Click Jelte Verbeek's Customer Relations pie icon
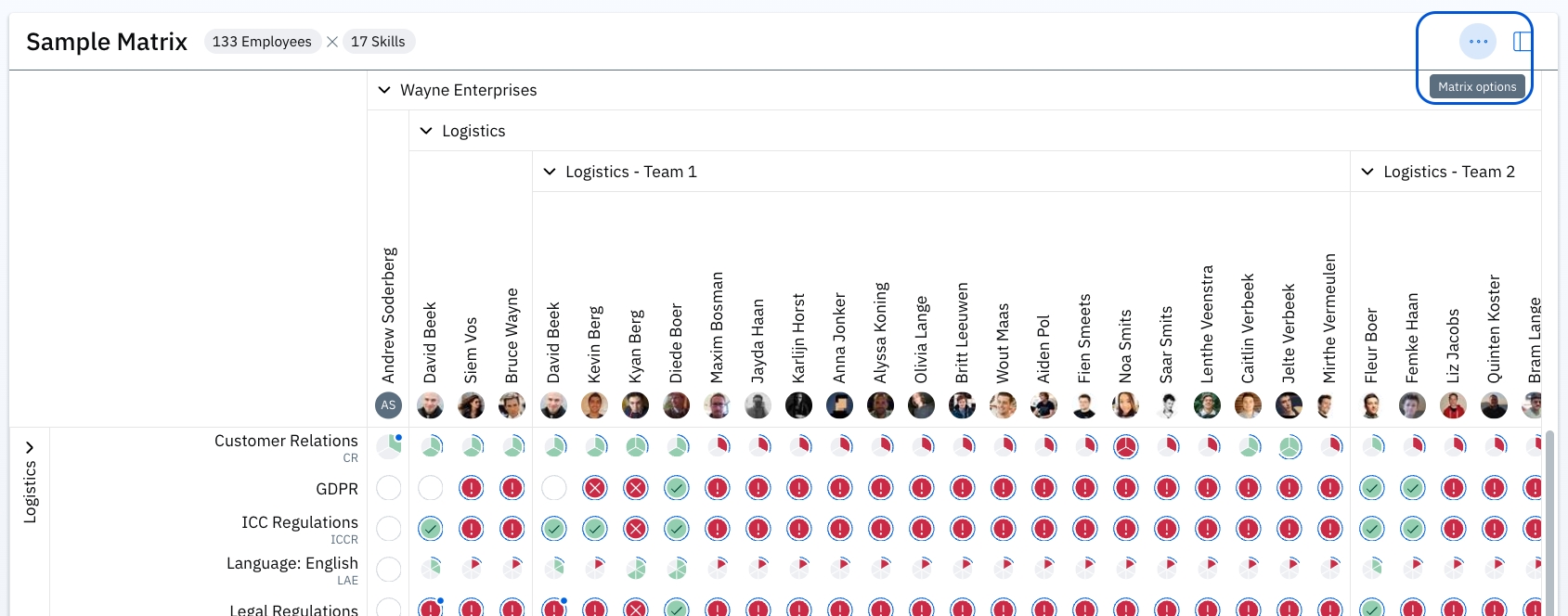 tap(1289, 447)
